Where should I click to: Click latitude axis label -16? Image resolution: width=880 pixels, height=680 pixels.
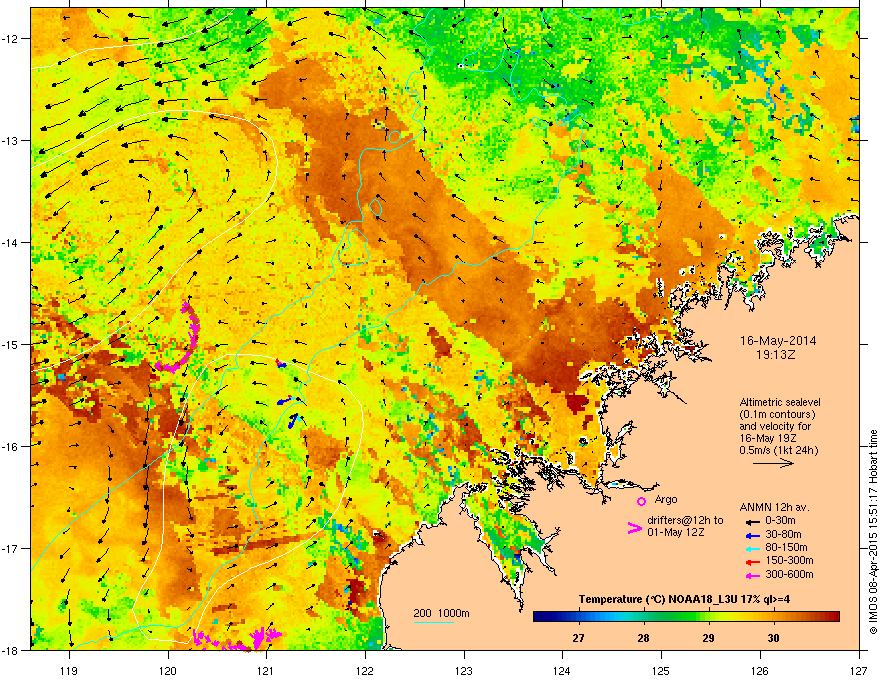10,447
